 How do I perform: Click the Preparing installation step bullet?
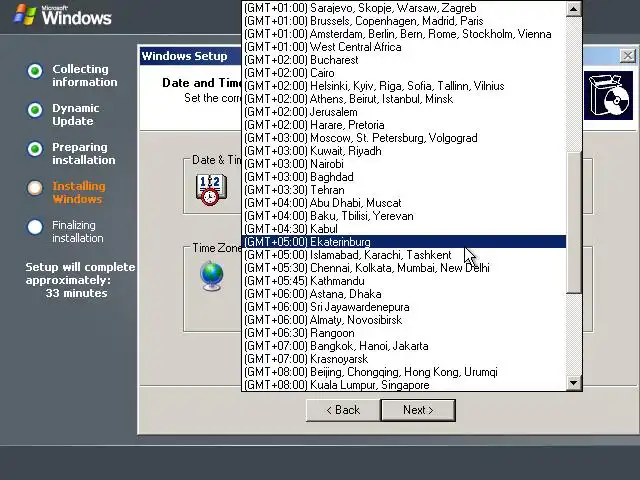35,149
